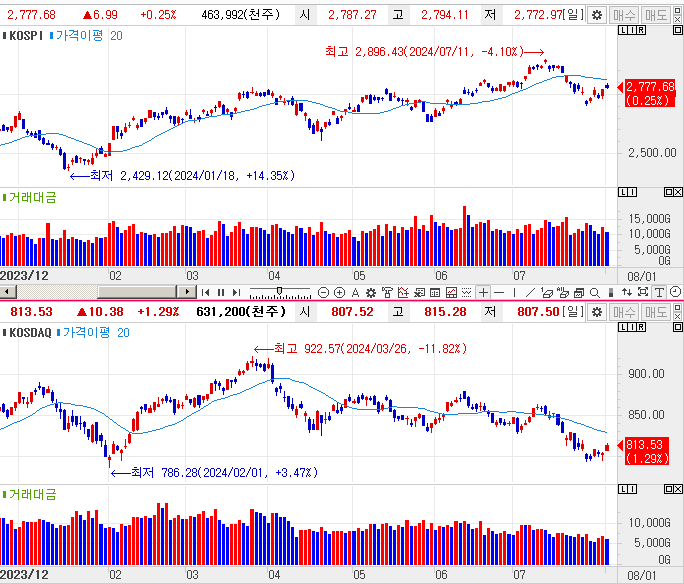The height and width of the screenshot is (584, 684).
Task: Click the [일] daily period label on KOSPI header
Action: [573, 15]
